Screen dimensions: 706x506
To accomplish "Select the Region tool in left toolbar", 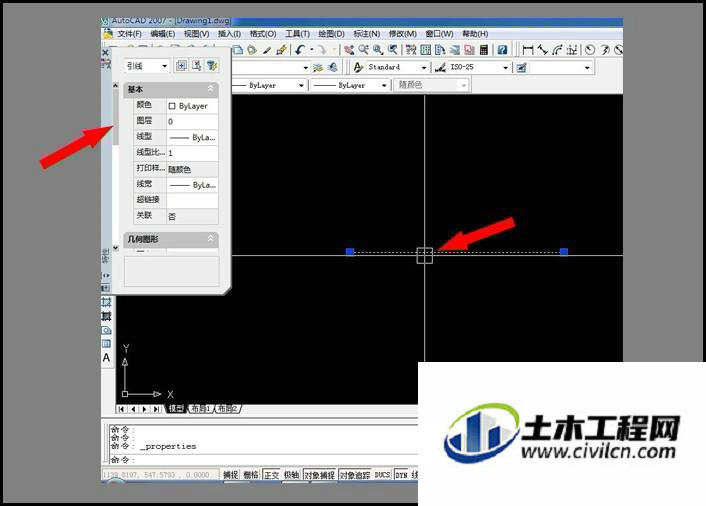I will (106, 330).
